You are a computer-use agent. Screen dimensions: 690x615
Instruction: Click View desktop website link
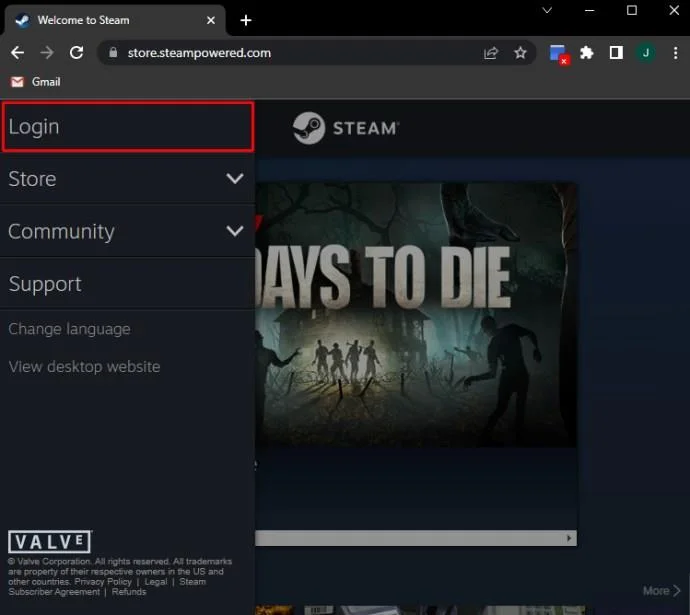click(84, 366)
